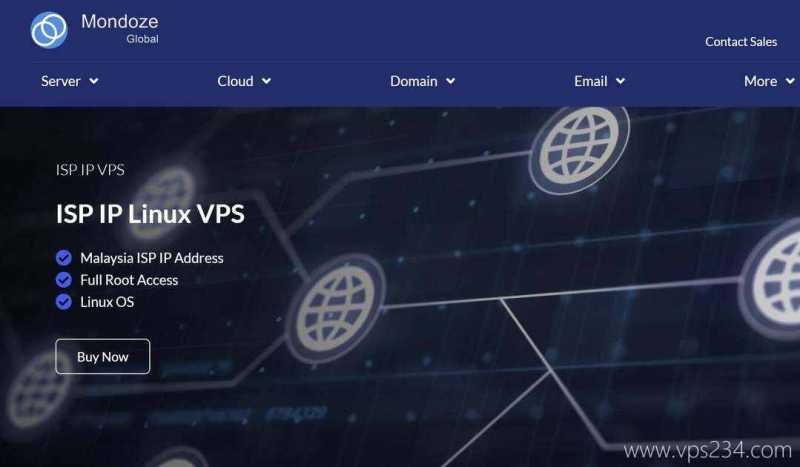Image resolution: width=800 pixels, height=467 pixels.
Task: Open the Email menu item
Action: coord(591,81)
